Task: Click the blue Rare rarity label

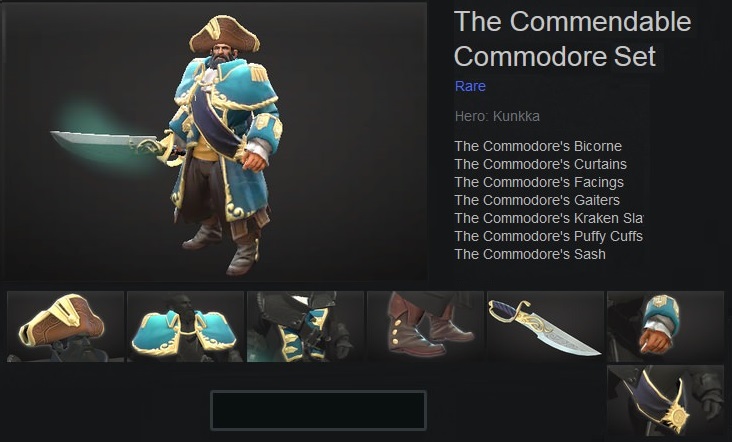Action: click(x=470, y=86)
